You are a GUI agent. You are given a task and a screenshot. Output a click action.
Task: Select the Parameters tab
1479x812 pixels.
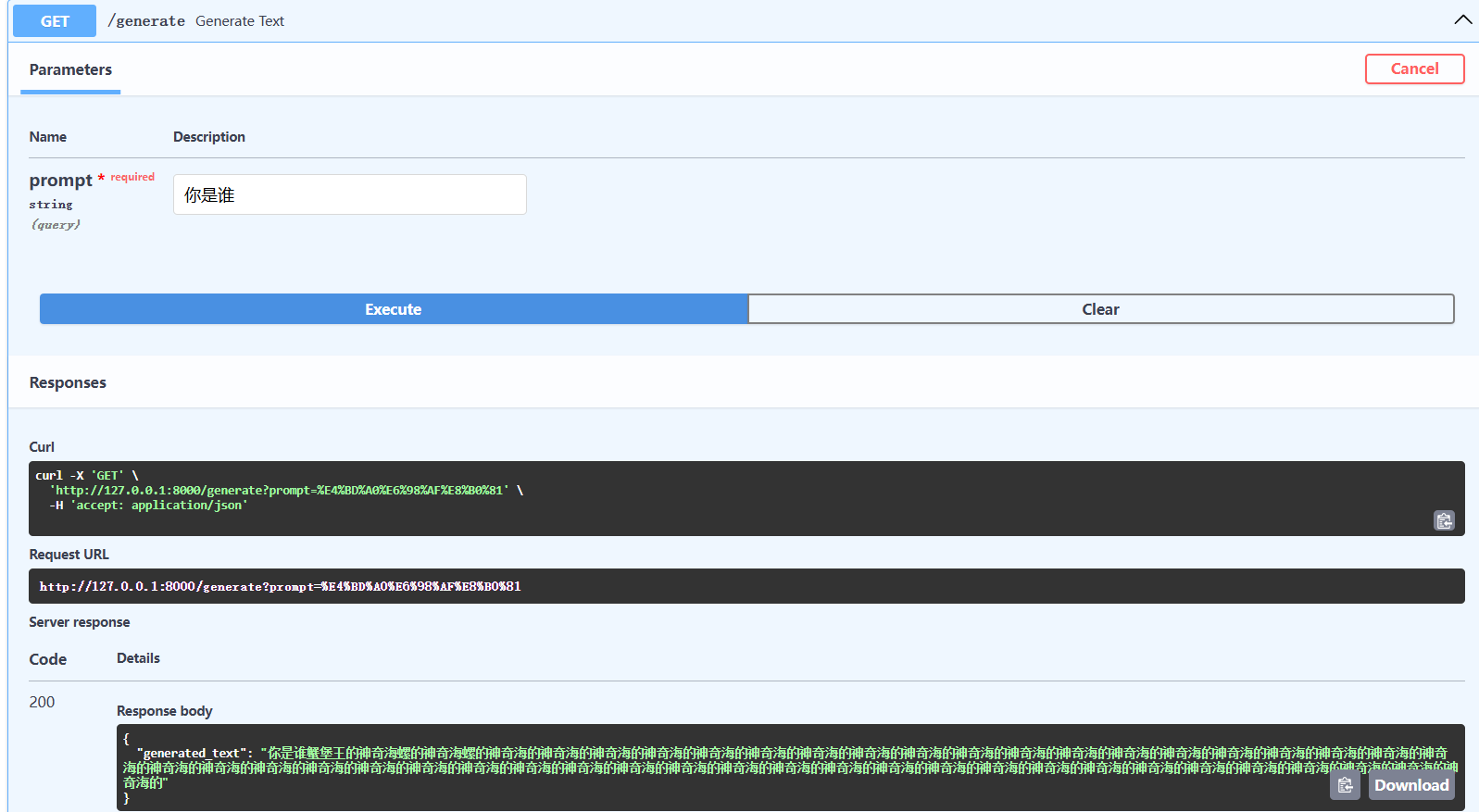(x=70, y=70)
